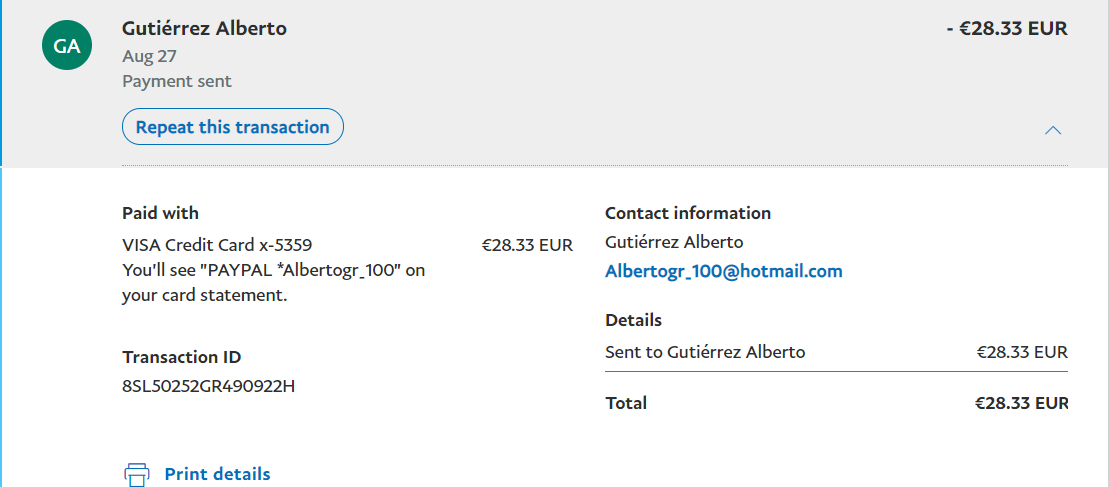
Task: Click the contact name under Contact information
Action: pos(674,242)
